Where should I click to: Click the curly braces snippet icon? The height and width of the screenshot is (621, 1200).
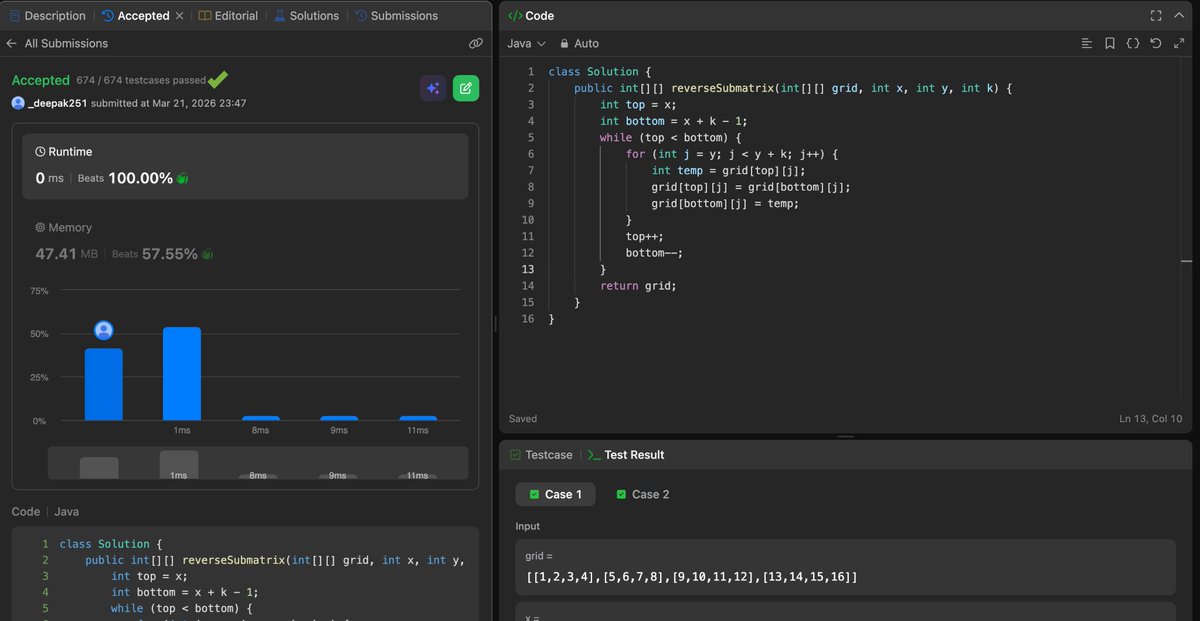(1133, 44)
